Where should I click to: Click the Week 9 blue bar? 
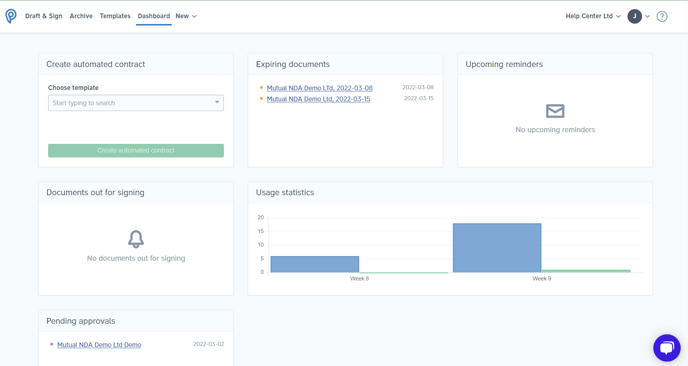pos(497,248)
